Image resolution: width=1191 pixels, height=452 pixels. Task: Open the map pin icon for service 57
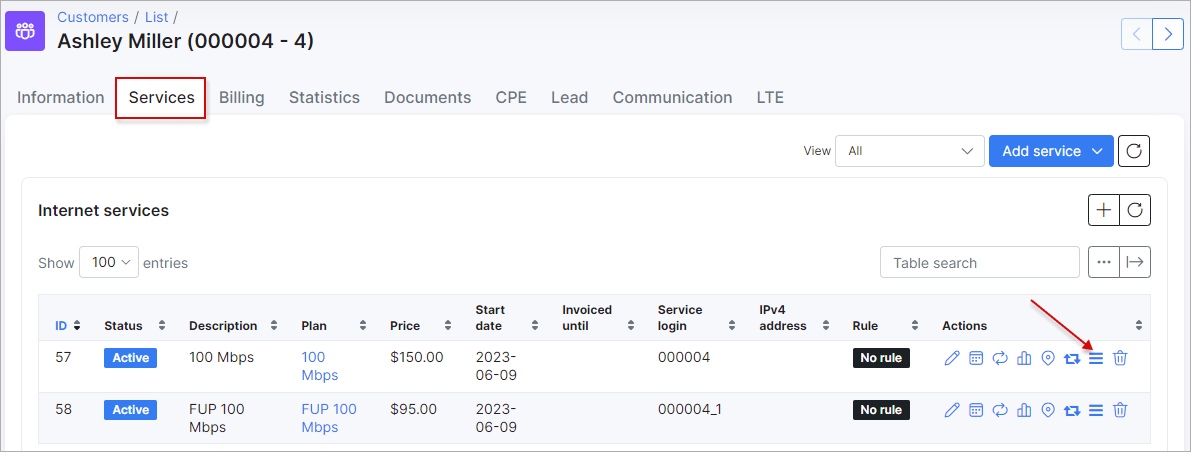click(1048, 358)
